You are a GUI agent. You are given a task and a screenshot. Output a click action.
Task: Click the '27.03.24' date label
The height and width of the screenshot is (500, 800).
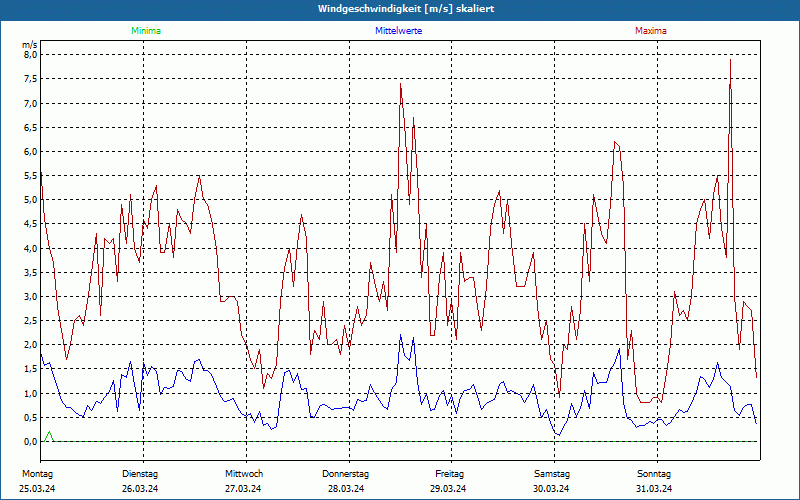[243, 489]
